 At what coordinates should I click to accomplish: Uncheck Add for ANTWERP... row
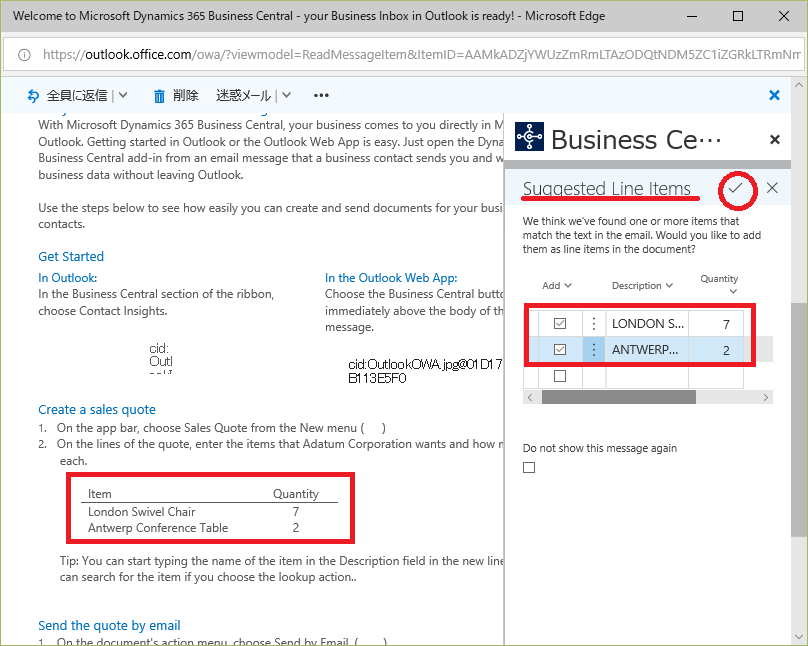point(560,350)
